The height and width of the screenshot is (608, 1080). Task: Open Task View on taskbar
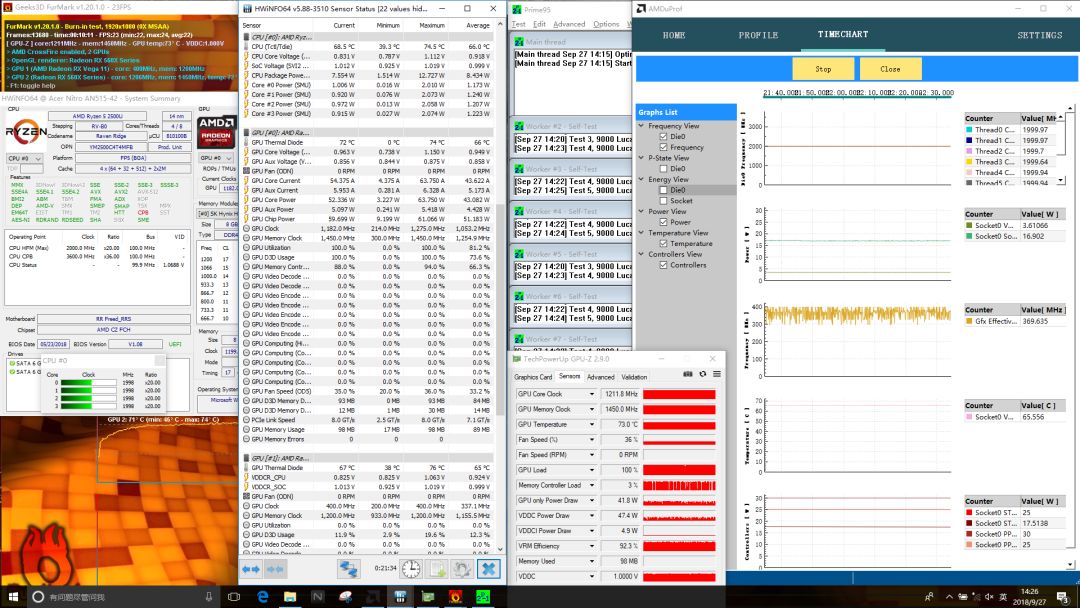pos(233,597)
